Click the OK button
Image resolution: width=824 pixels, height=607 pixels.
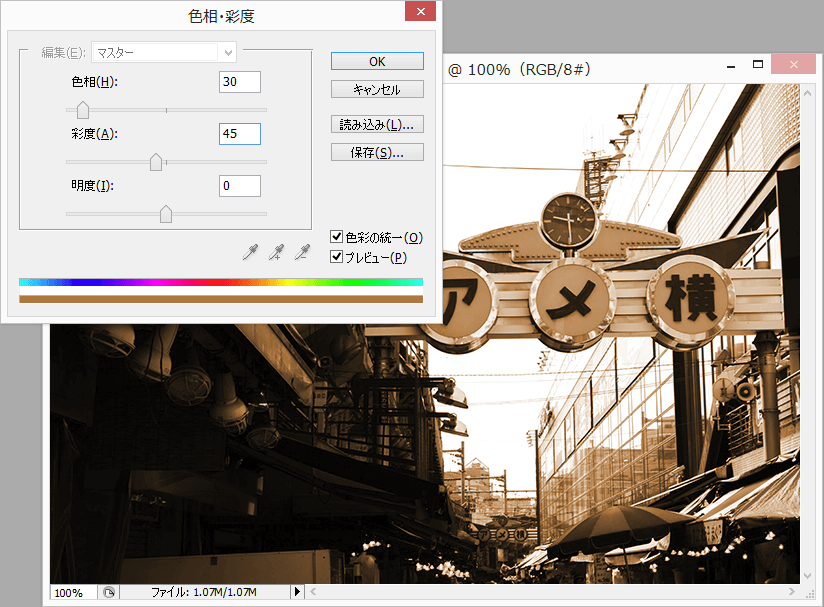click(x=377, y=61)
